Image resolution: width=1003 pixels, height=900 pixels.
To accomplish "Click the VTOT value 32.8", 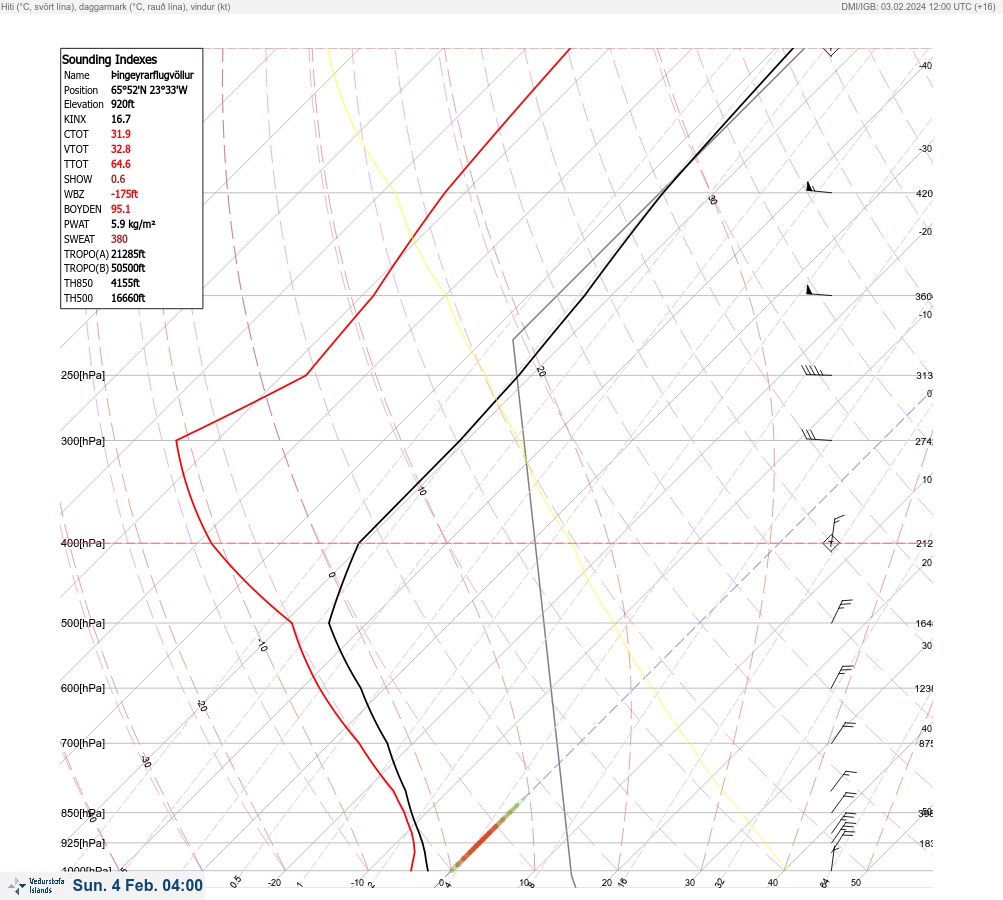I will point(121,149).
